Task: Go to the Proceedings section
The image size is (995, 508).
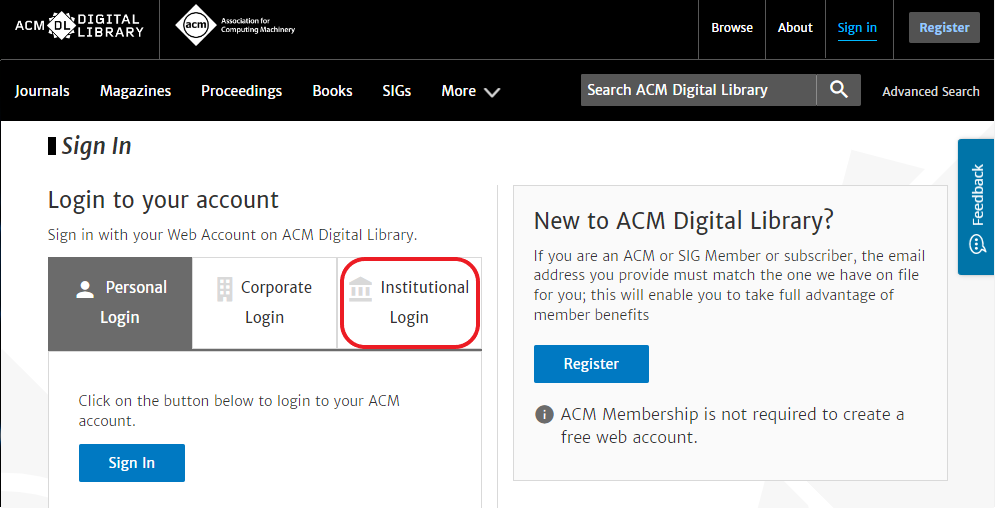Action: tap(241, 91)
